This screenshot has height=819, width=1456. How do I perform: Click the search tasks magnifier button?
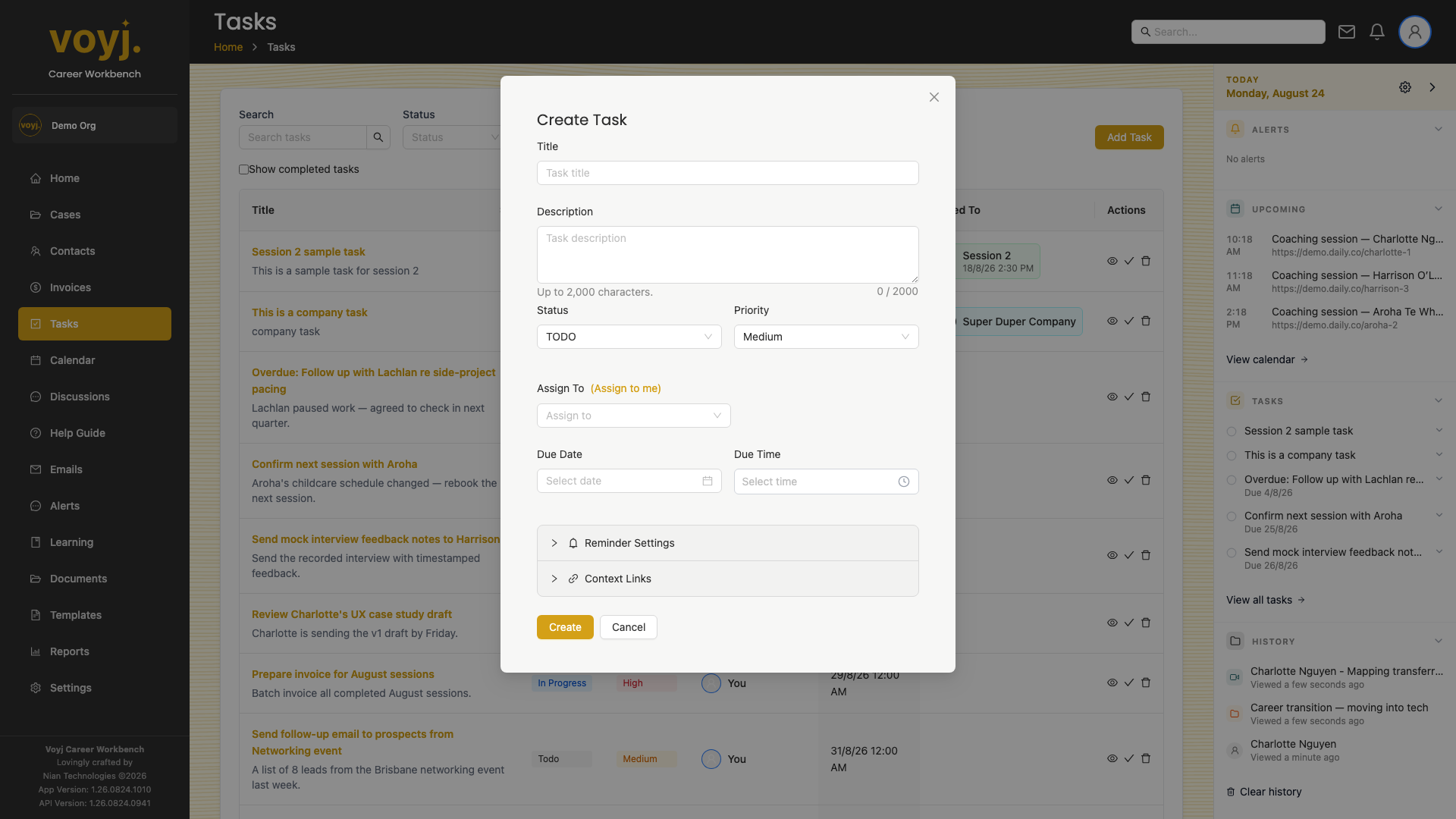pos(378,137)
